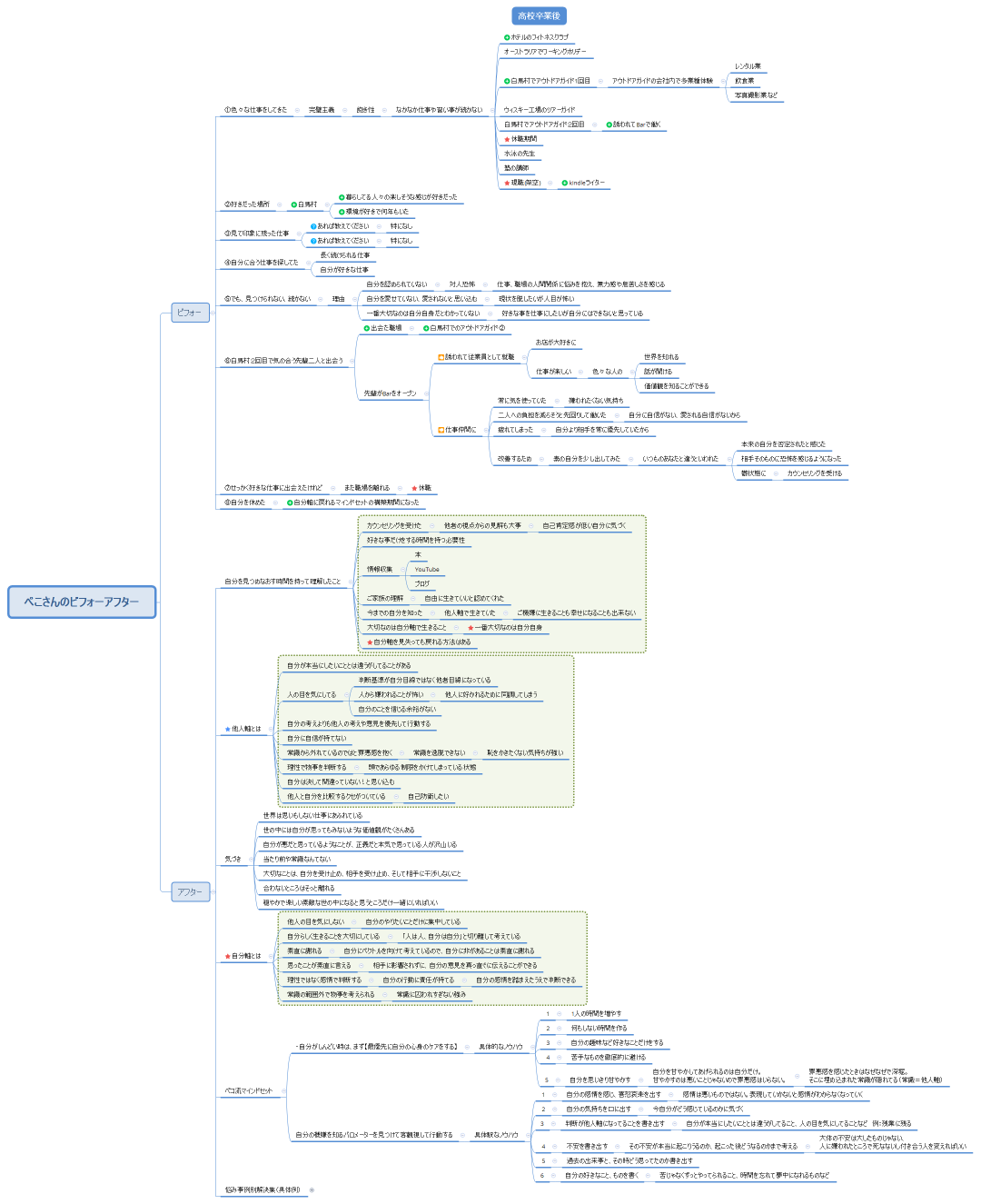
Task: Click green check marker on ホテルのフィットネスクラブ
Action: [507, 37]
